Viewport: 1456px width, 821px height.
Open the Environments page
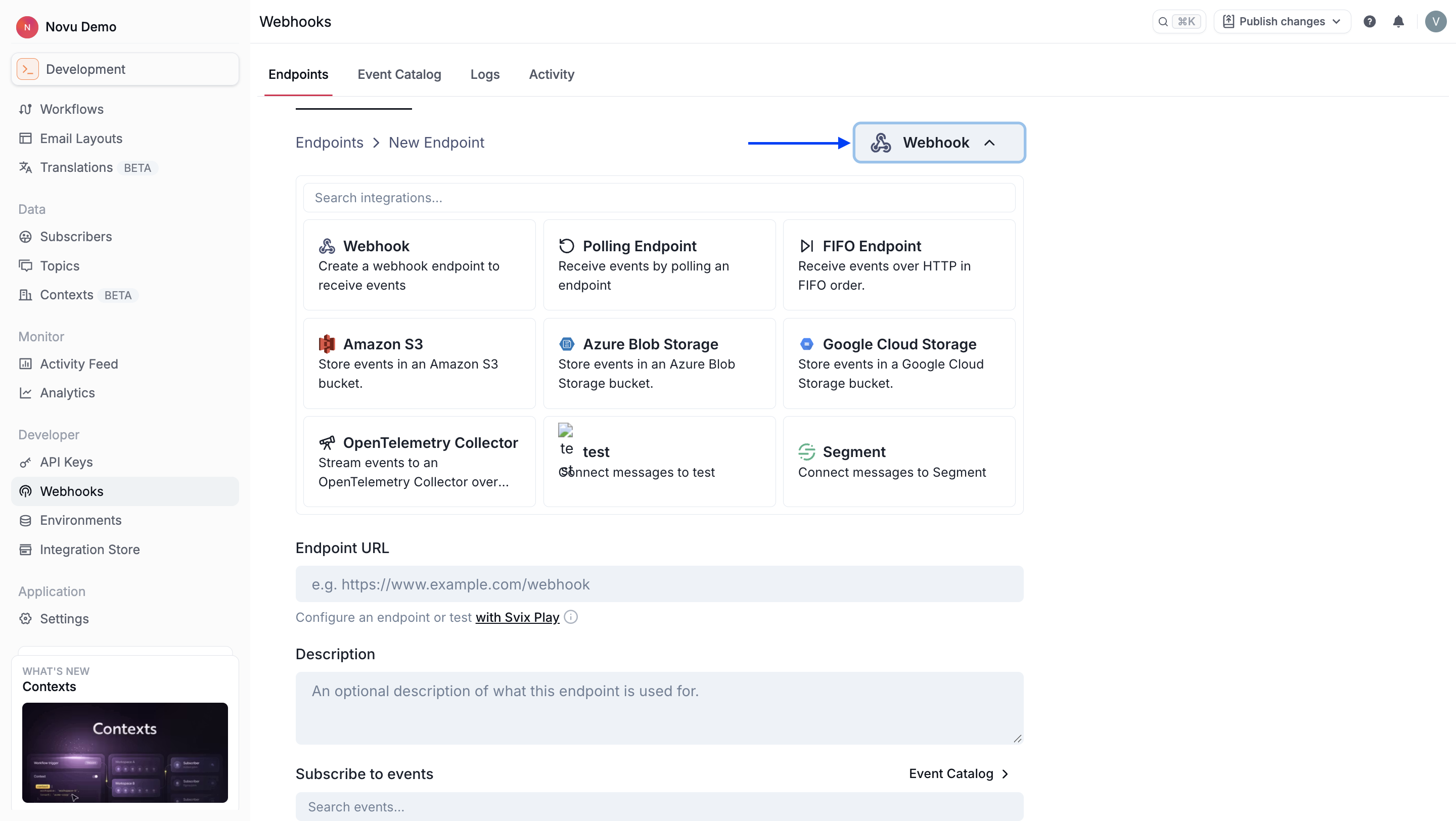pos(80,520)
